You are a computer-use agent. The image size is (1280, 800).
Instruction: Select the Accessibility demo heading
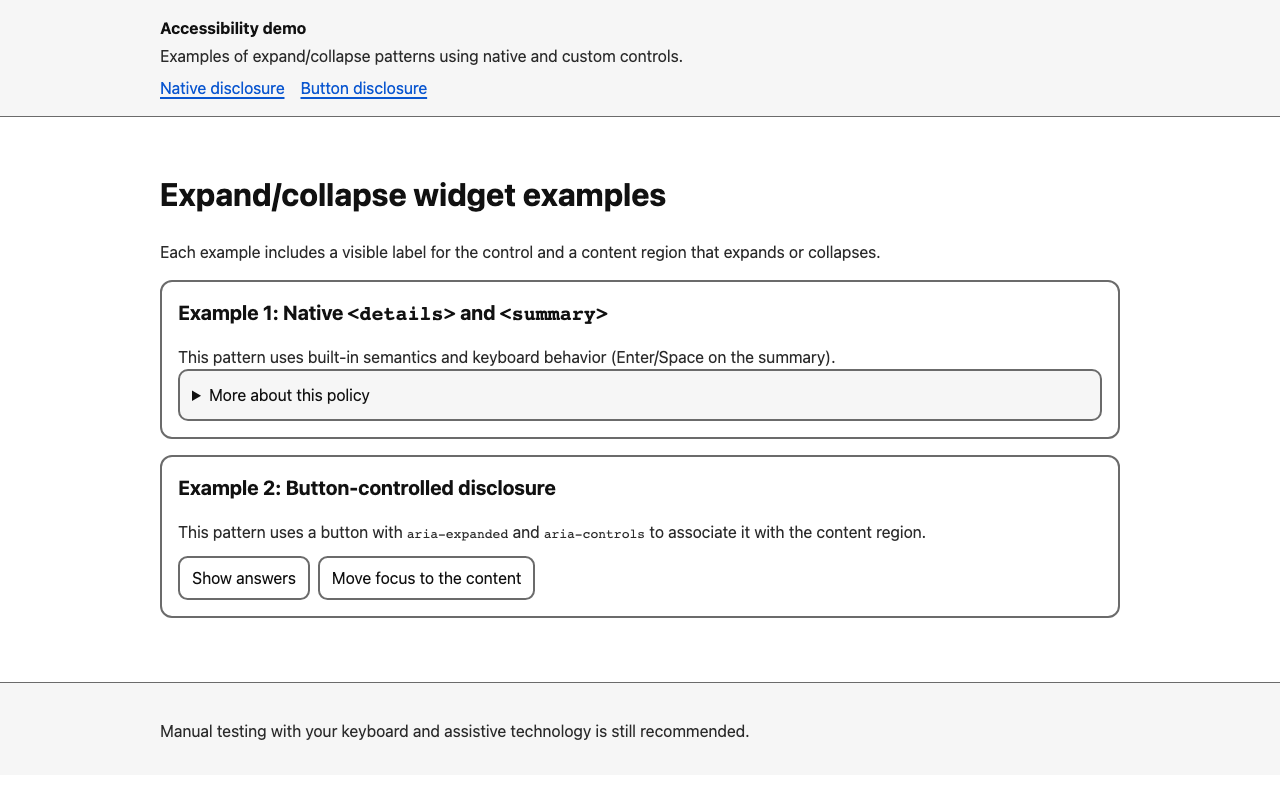(233, 28)
